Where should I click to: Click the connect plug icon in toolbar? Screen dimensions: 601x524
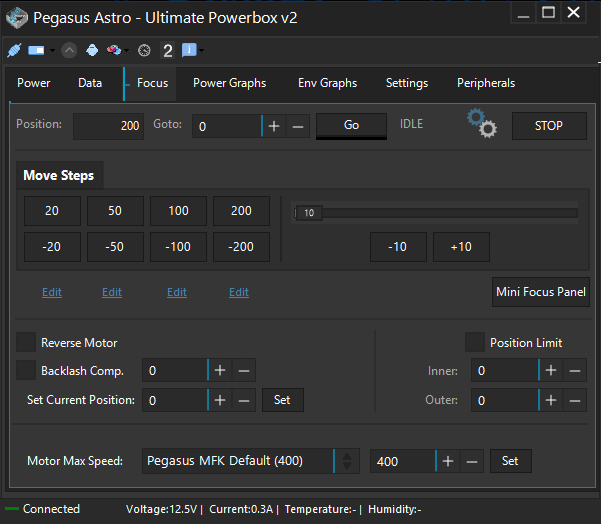14,50
